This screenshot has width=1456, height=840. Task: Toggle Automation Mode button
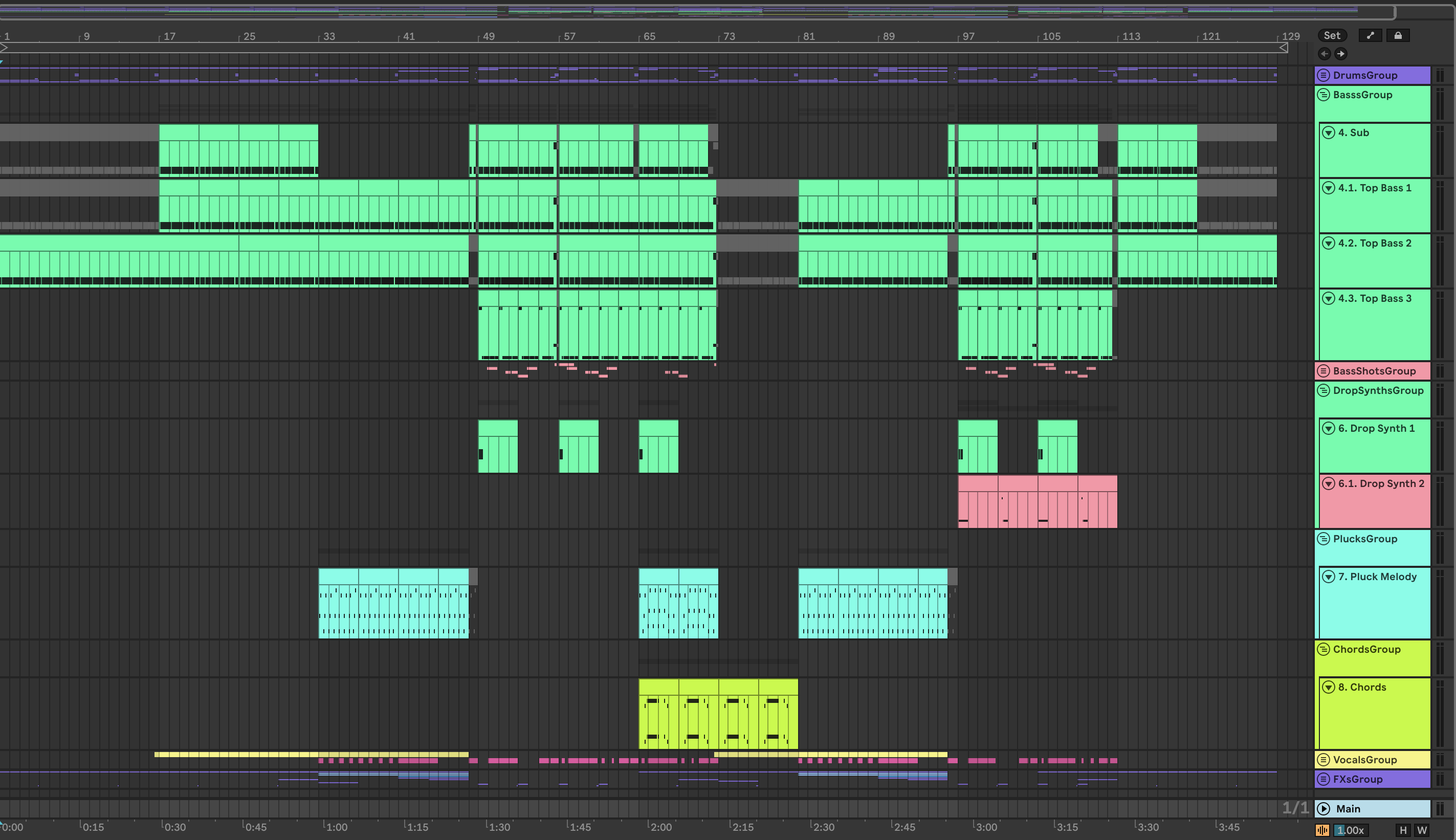click(x=1371, y=35)
